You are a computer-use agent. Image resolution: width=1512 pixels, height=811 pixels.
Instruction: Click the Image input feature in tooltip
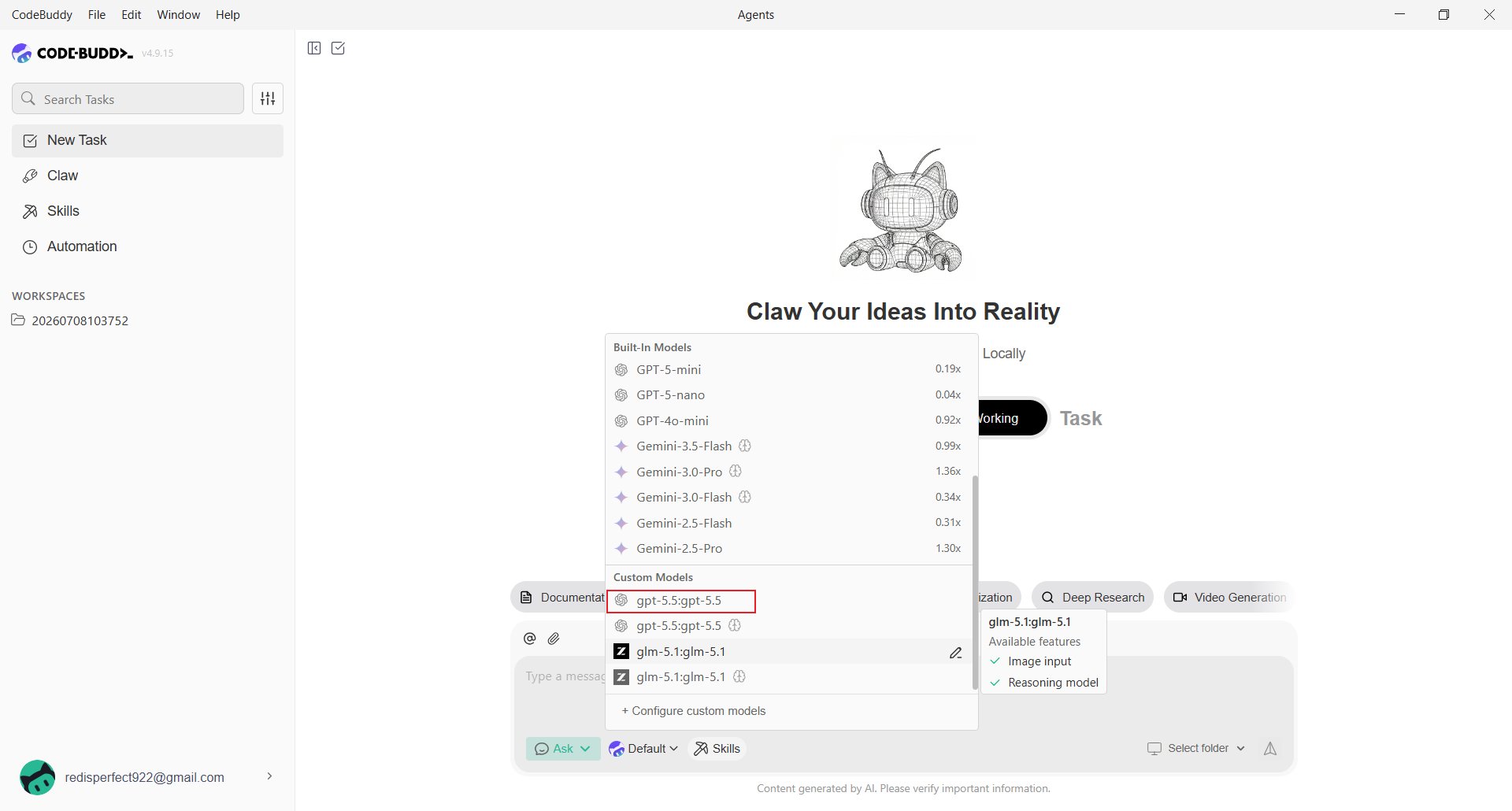tap(1039, 661)
